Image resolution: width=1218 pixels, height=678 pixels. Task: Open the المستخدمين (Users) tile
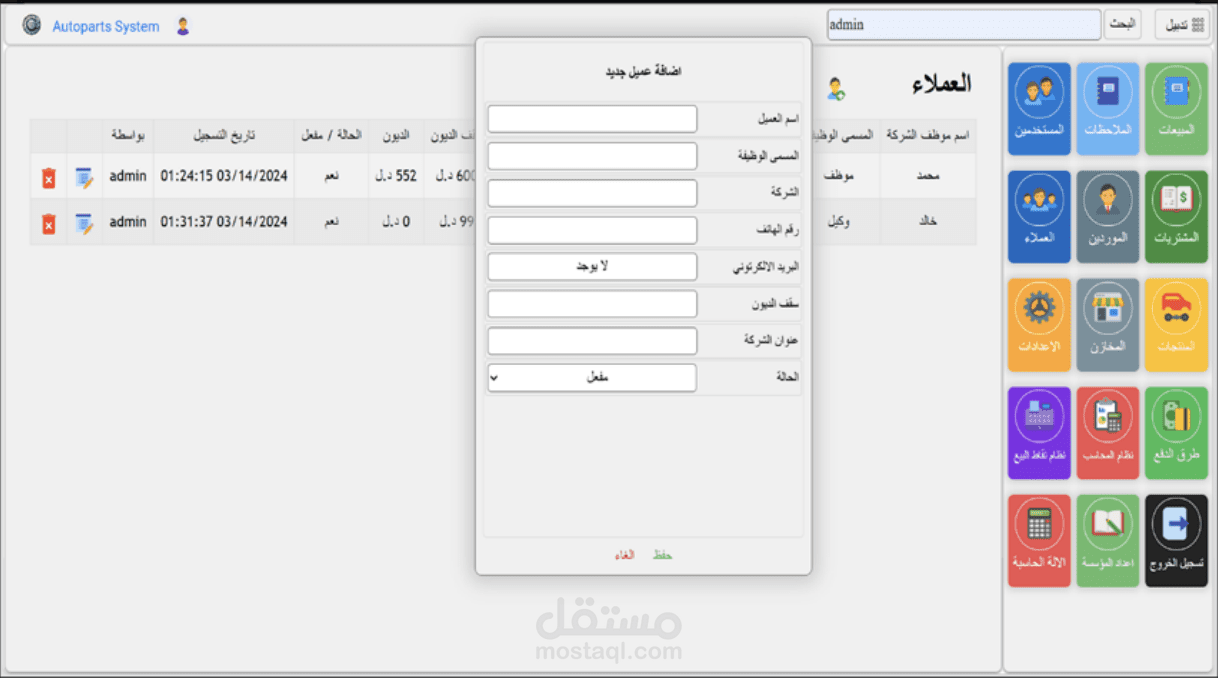1039,109
